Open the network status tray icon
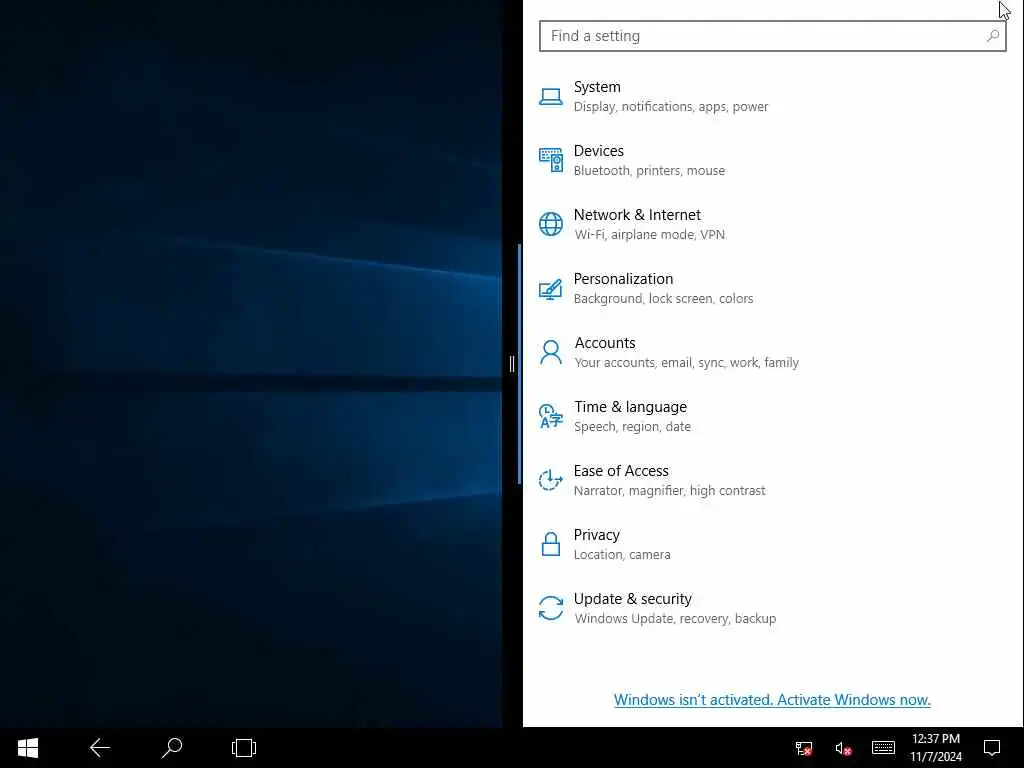The width and height of the screenshot is (1024, 768). 804,748
